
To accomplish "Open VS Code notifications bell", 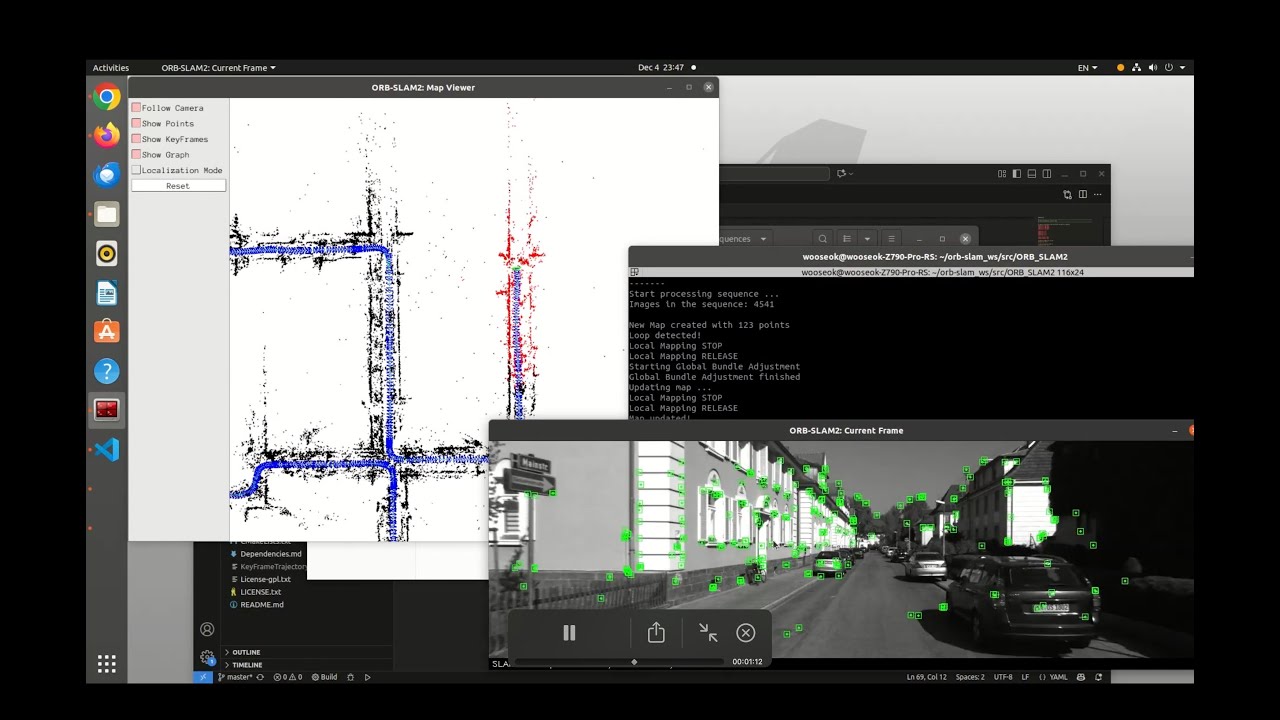I will (1099, 677).
